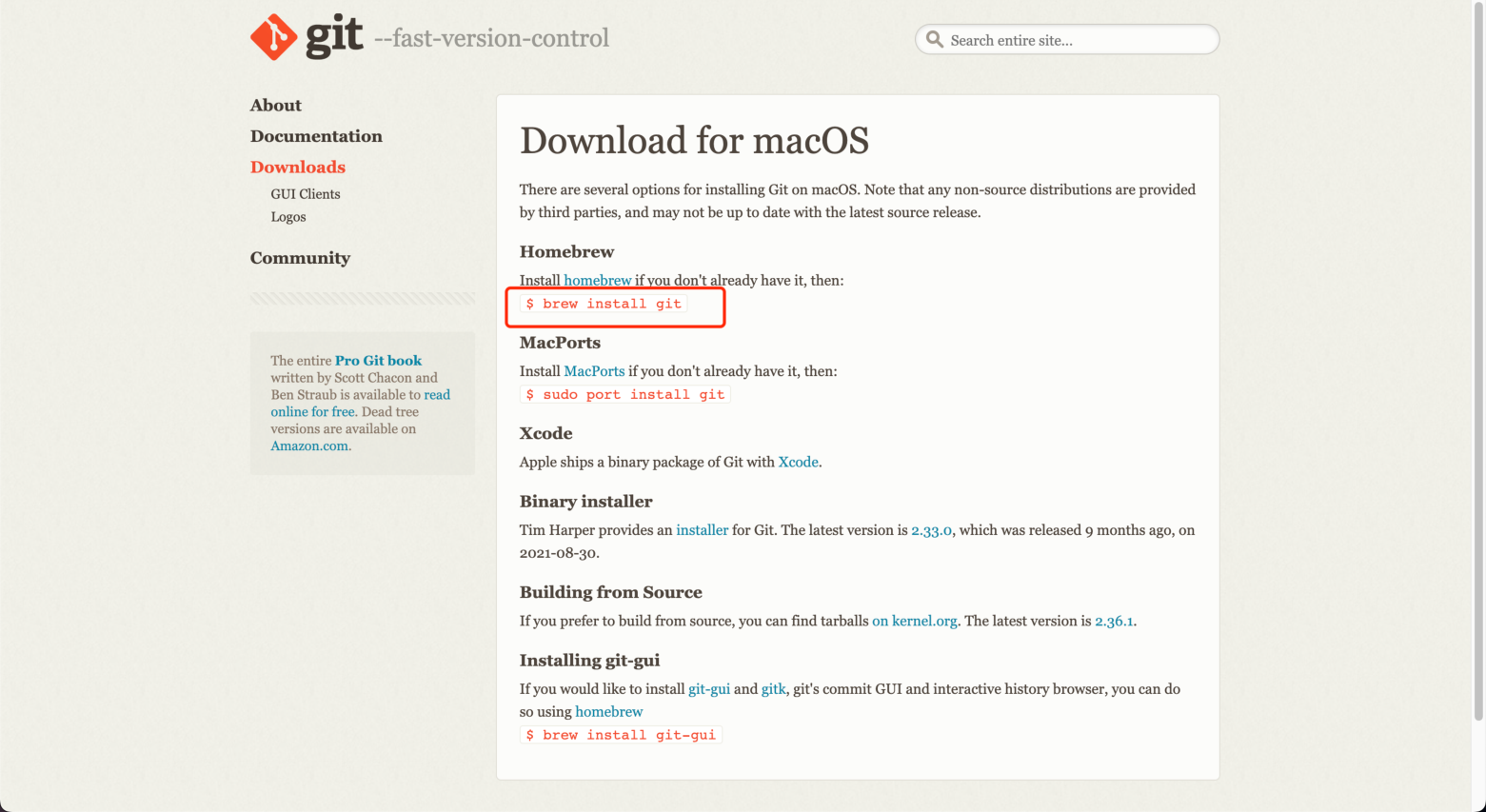Open the Community section

[x=300, y=258]
